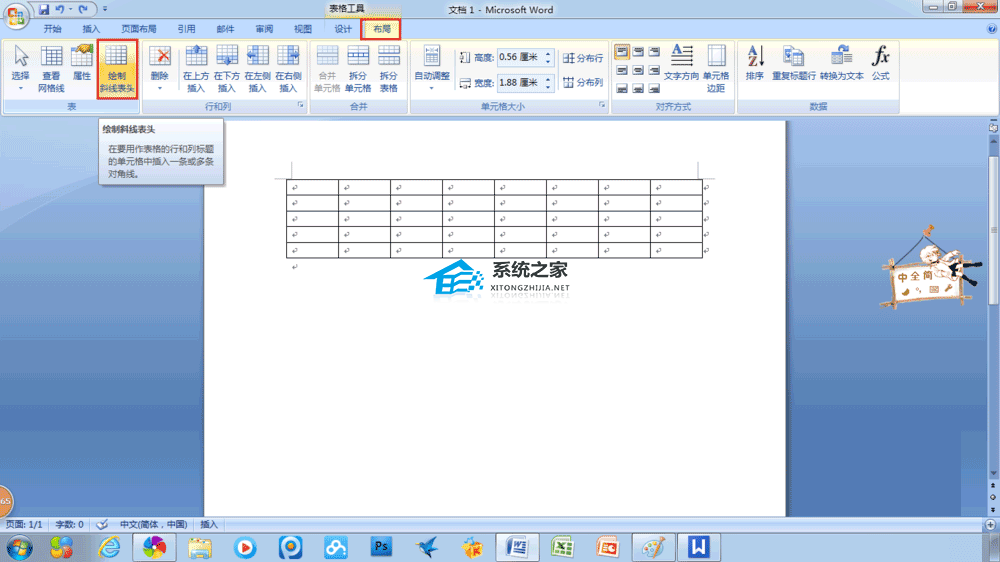Open undo history dropdown arrow
The height and width of the screenshot is (562, 1000).
[x=70, y=10]
